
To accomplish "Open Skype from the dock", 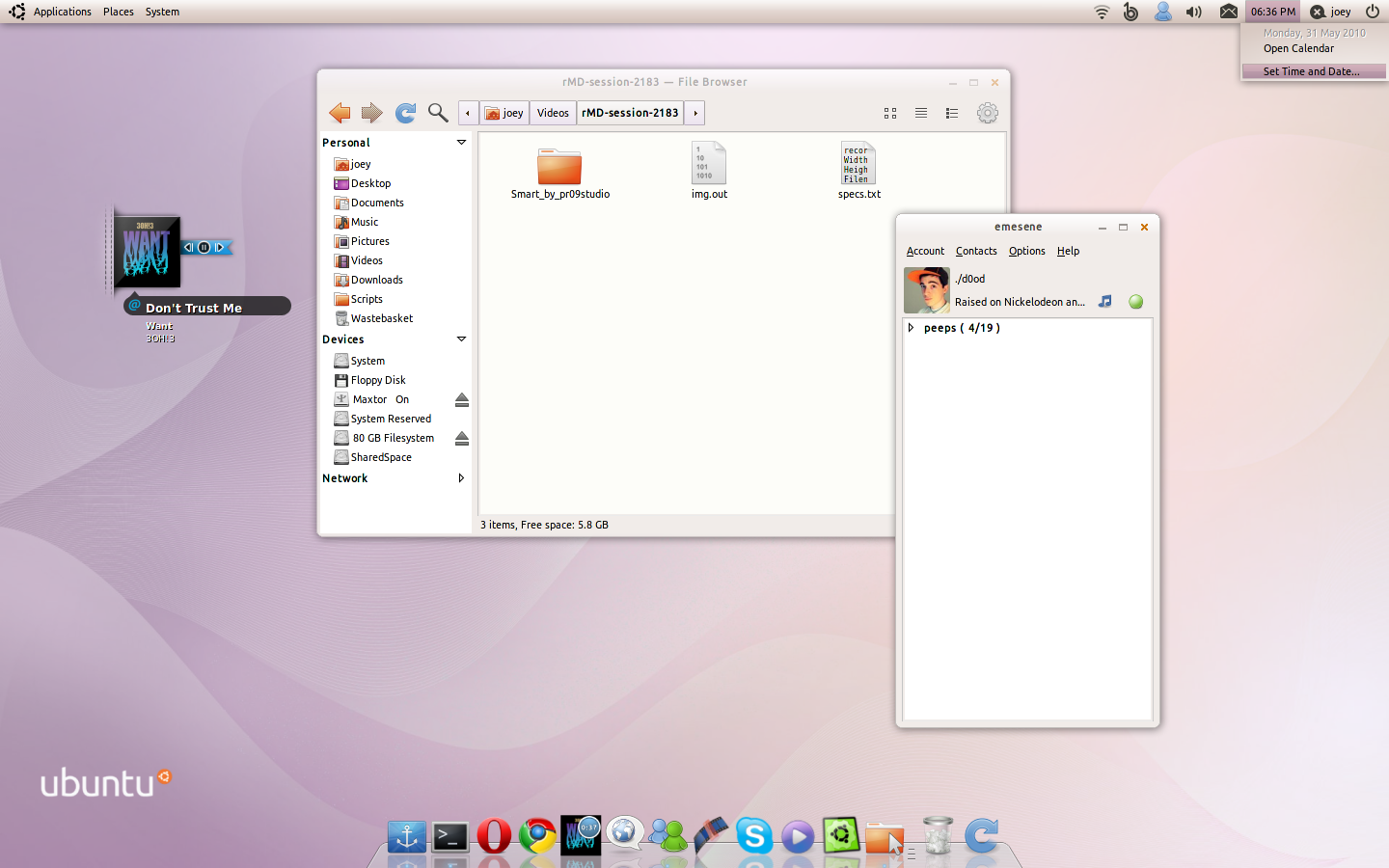I will [x=754, y=835].
